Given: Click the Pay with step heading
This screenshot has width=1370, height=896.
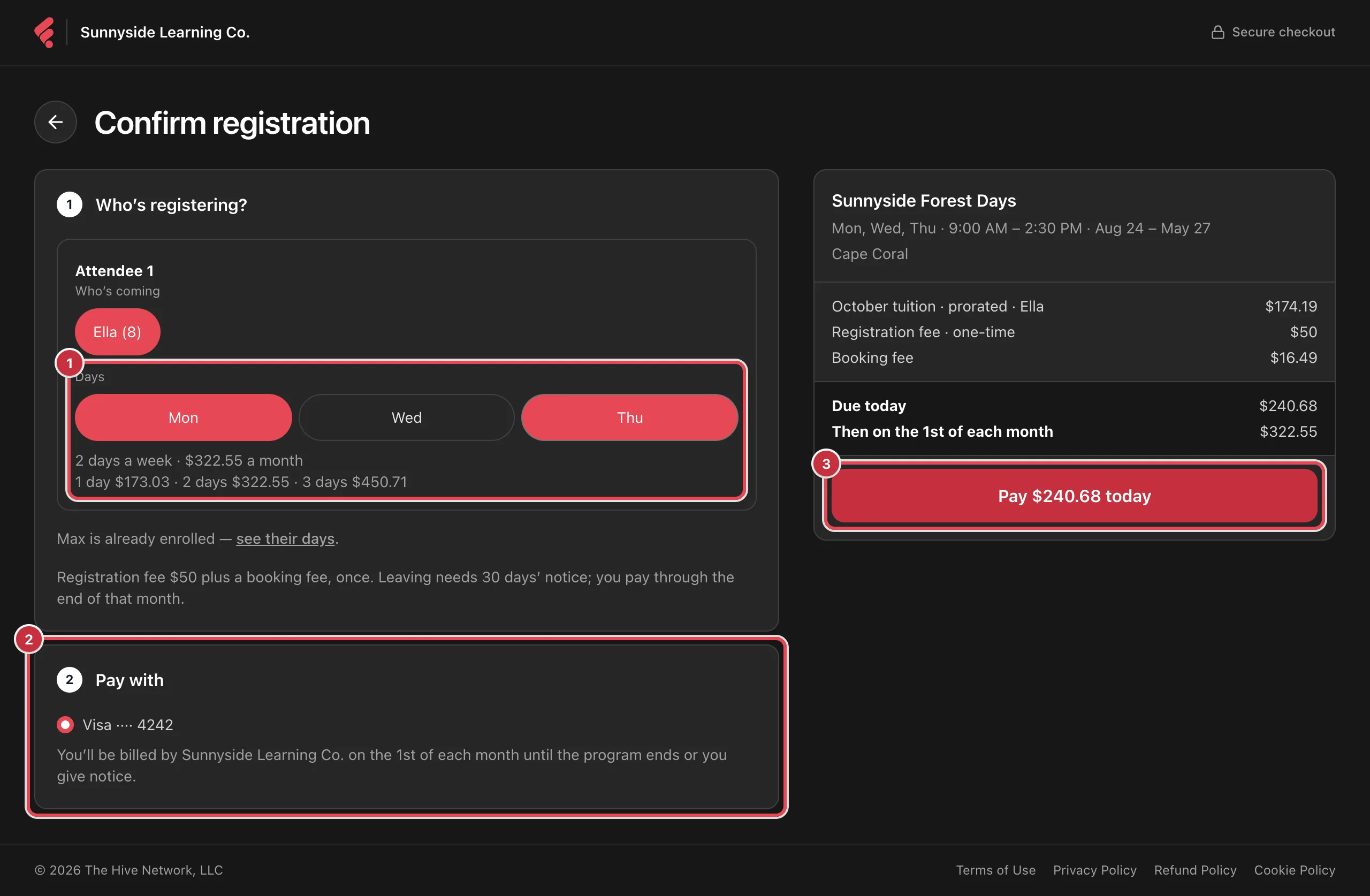Looking at the screenshot, I should (130, 680).
